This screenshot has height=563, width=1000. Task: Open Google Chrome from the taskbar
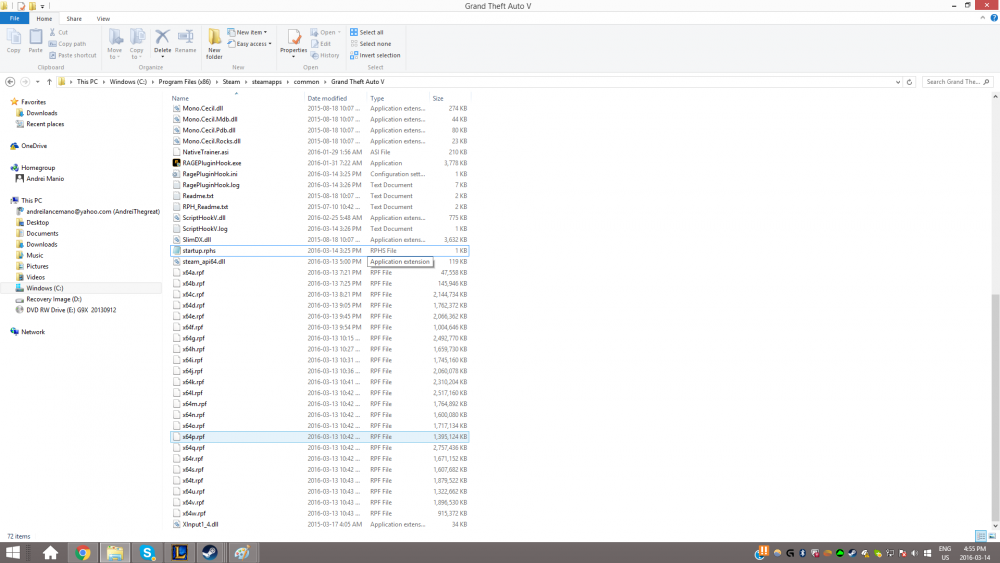tap(83, 553)
